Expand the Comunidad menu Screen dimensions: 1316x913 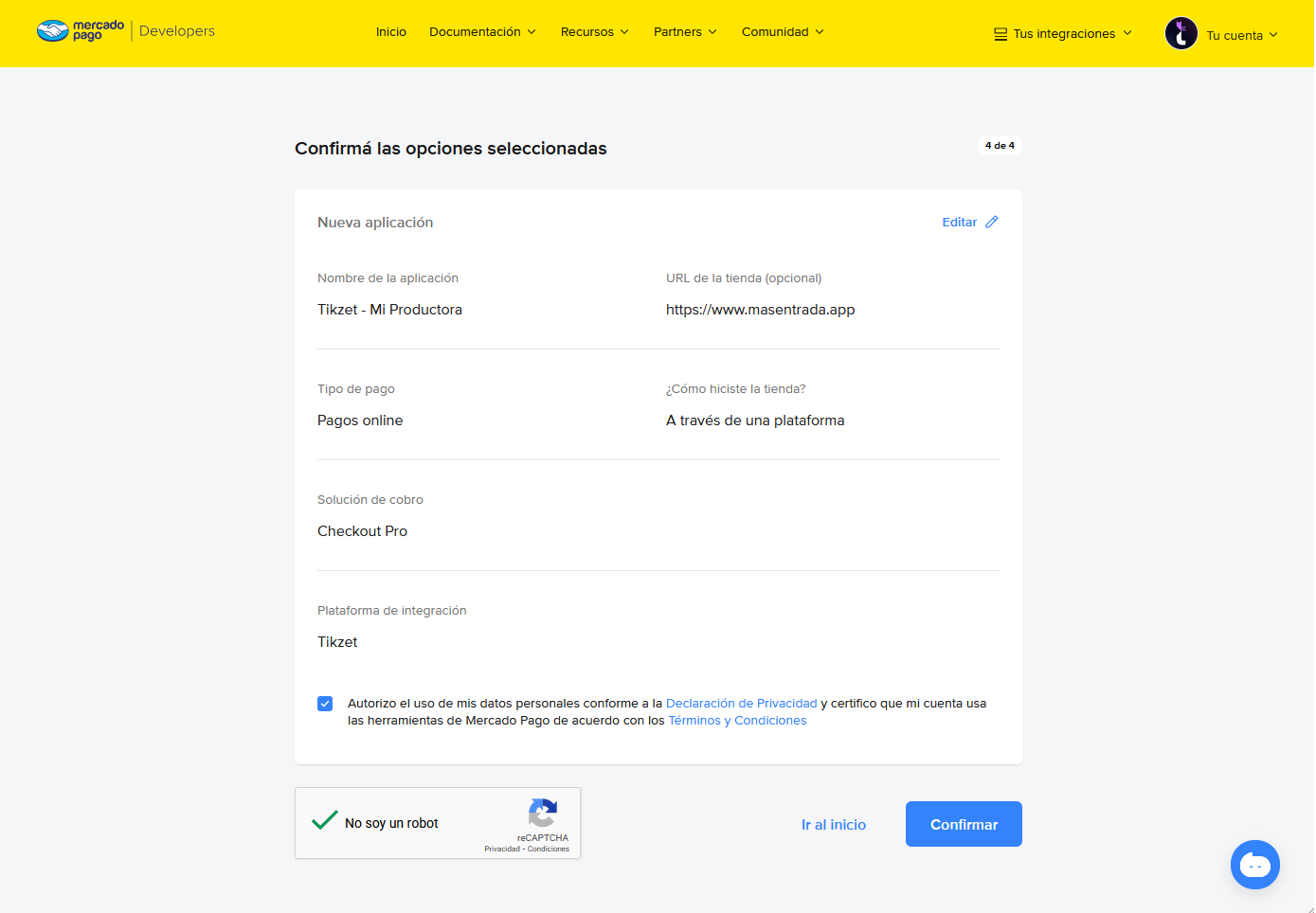point(783,31)
